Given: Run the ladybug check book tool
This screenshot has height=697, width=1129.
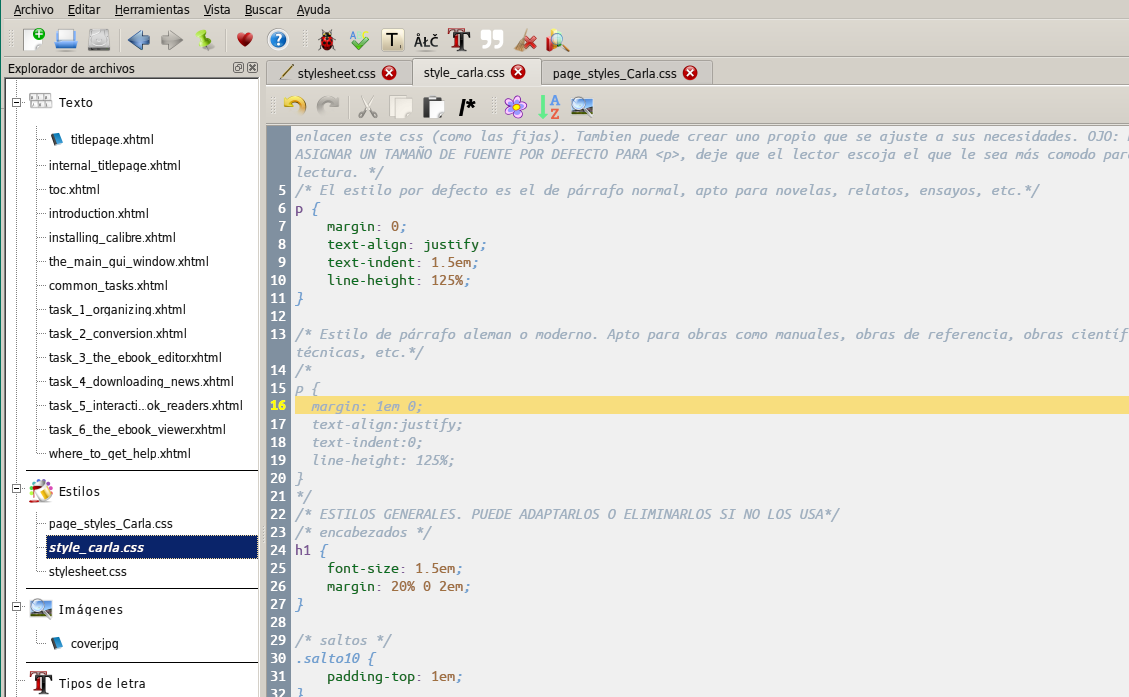Looking at the screenshot, I should (326, 40).
